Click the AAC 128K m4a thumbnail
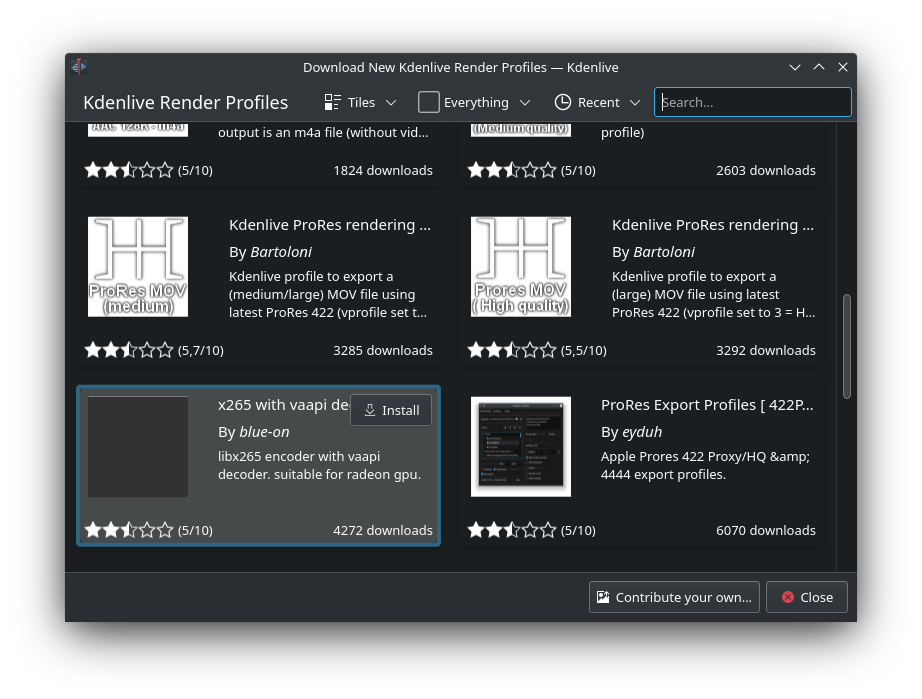The height and width of the screenshot is (699, 922). click(138, 129)
